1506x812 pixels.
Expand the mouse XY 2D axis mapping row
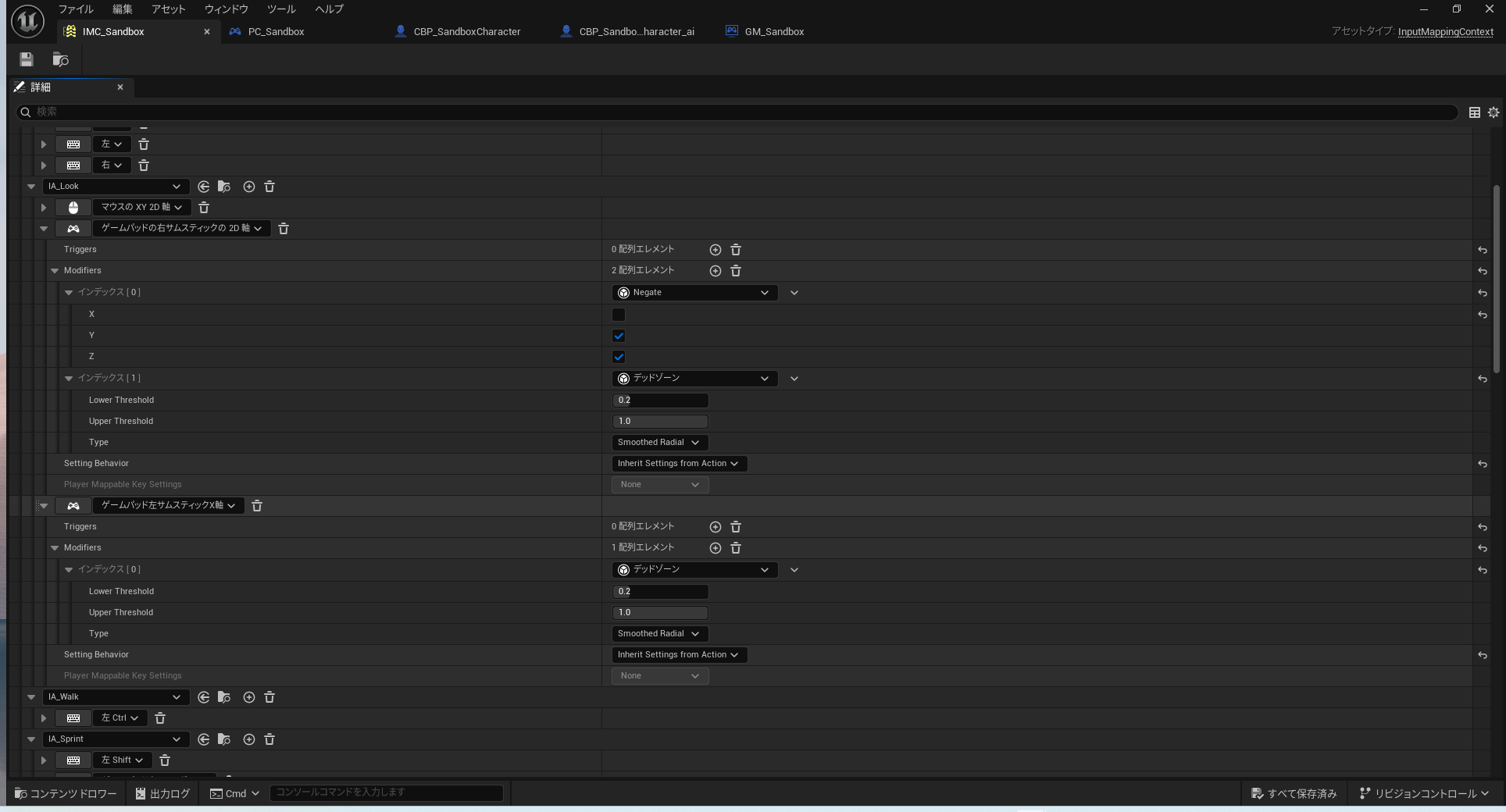click(44, 208)
